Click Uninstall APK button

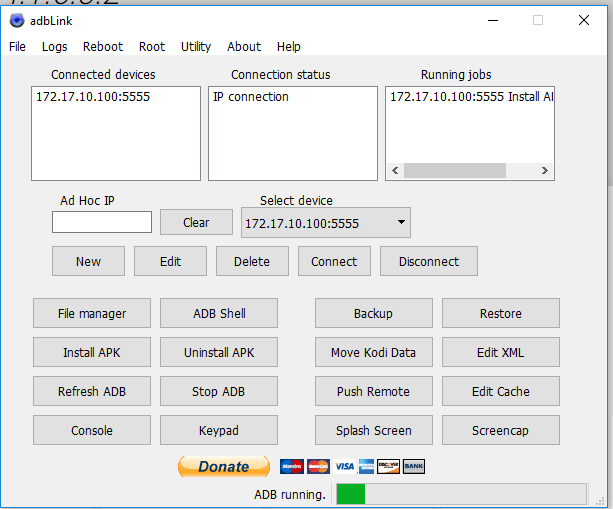pos(219,352)
